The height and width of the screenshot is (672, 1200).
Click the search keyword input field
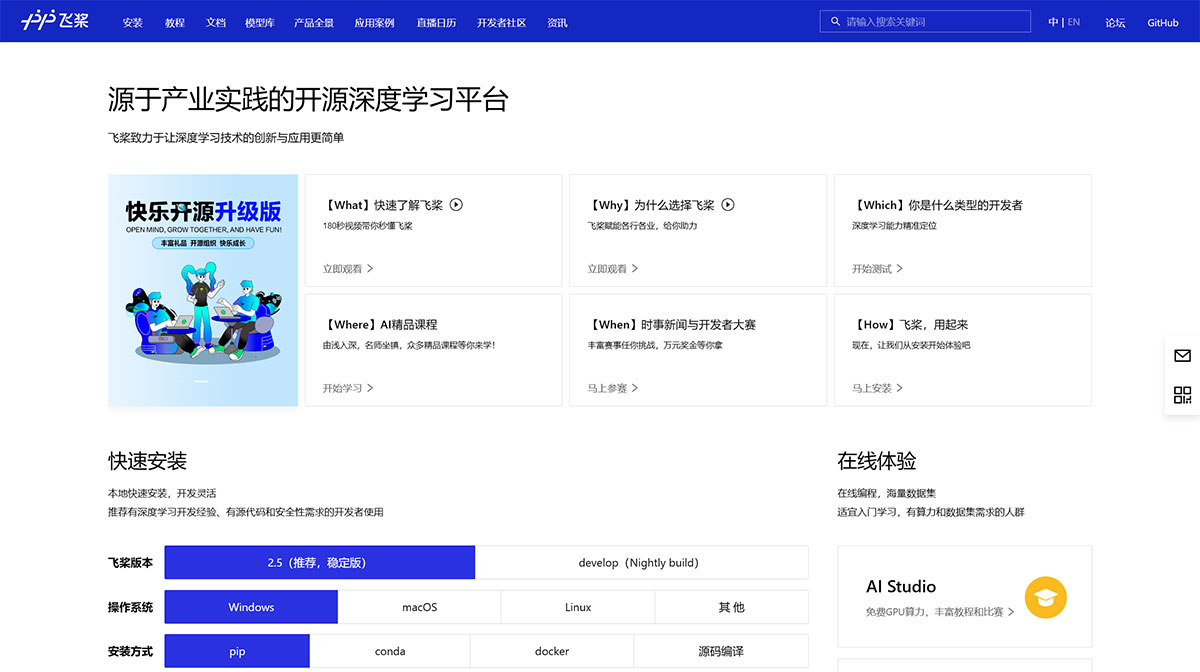pos(925,20)
